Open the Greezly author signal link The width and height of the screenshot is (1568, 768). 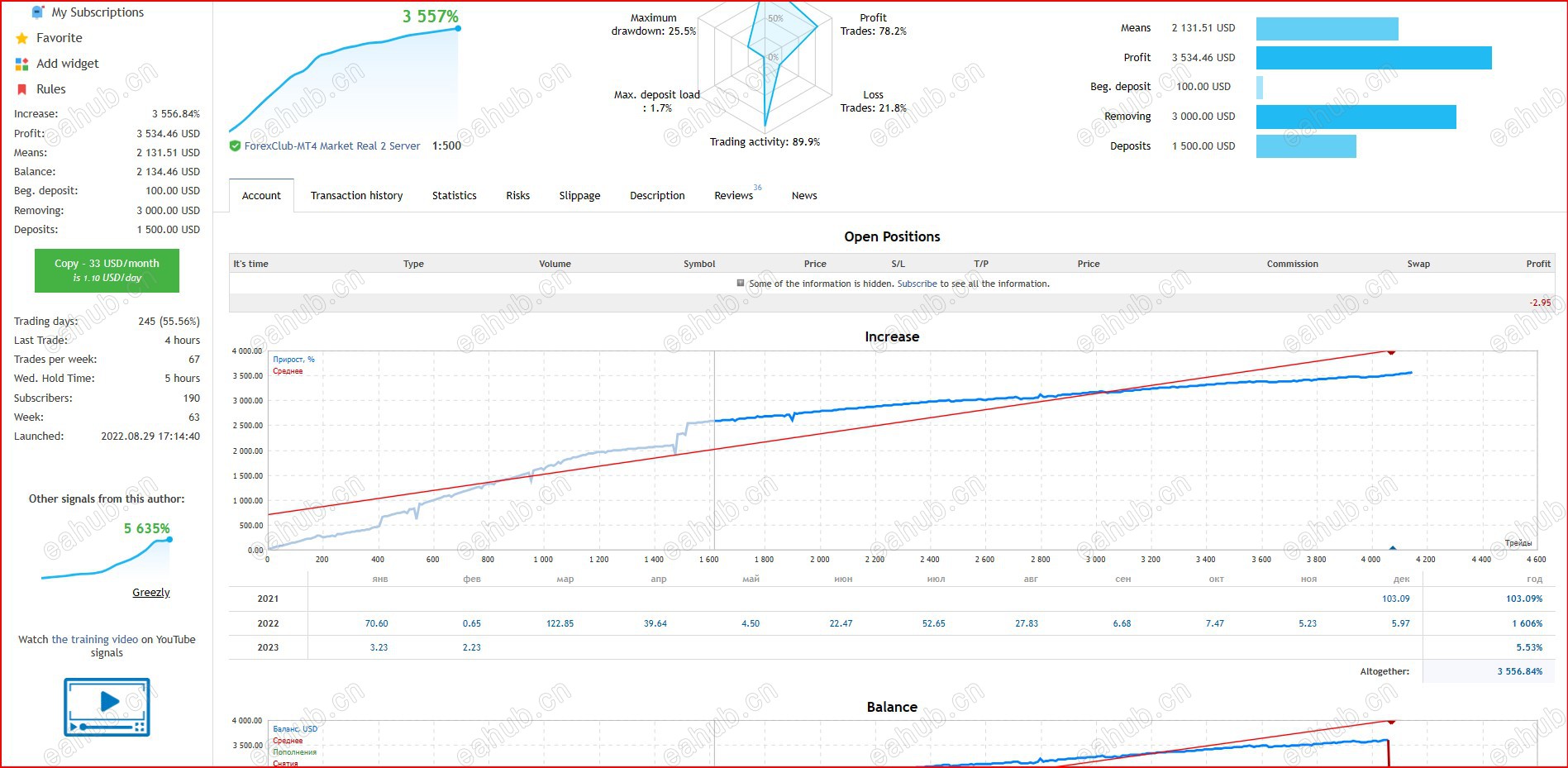(150, 592)
